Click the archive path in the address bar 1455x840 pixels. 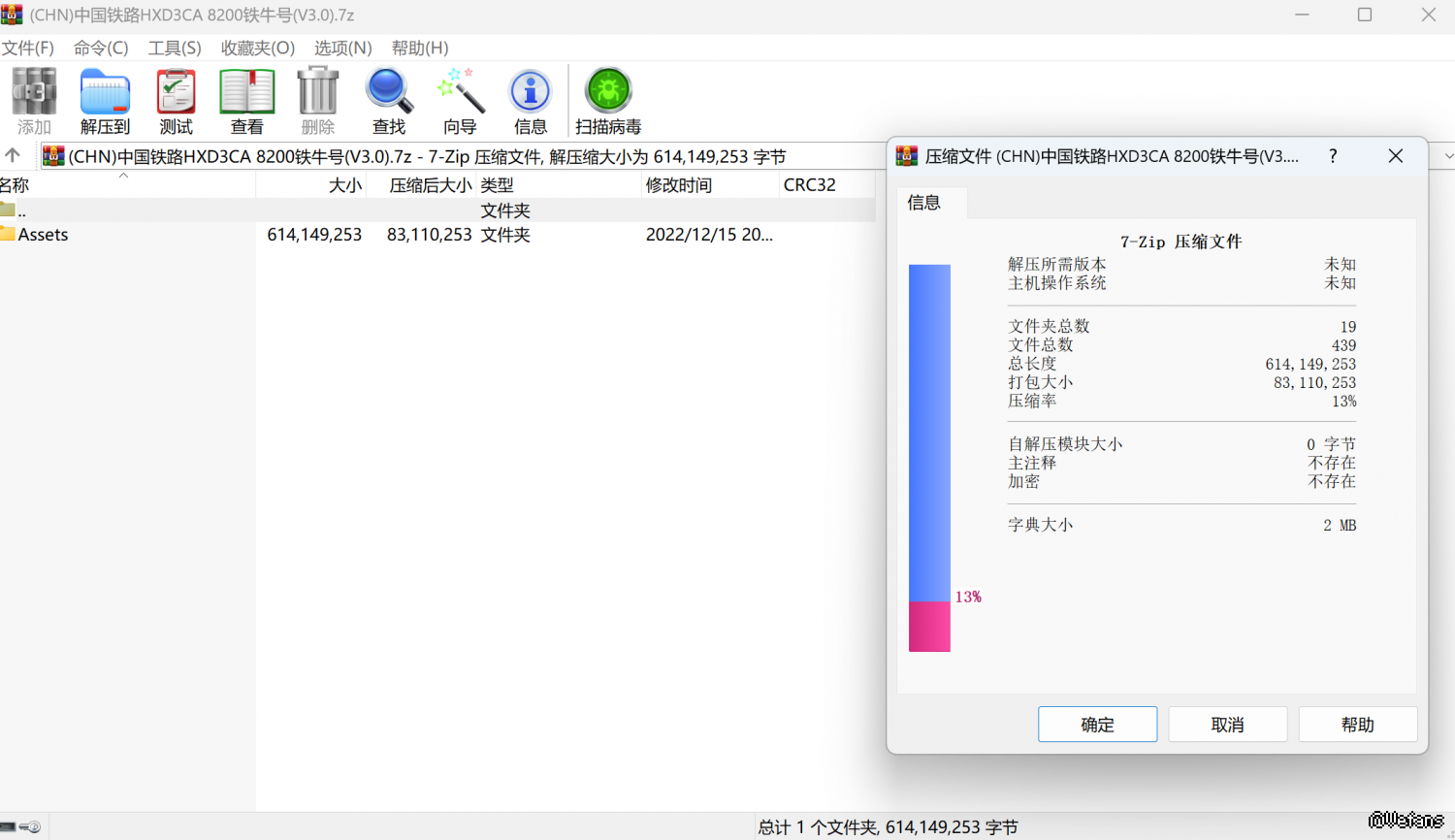click(427, 156)
